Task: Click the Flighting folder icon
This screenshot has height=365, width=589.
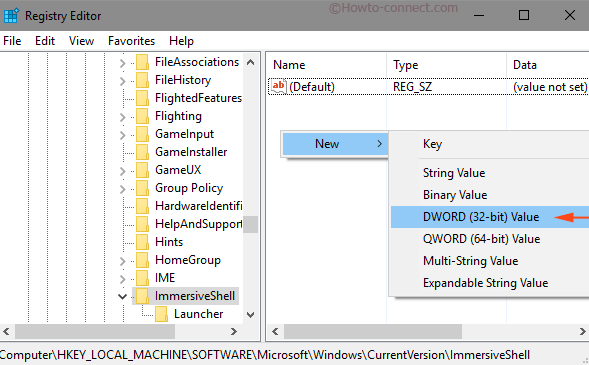Action: tap(142, 116)
